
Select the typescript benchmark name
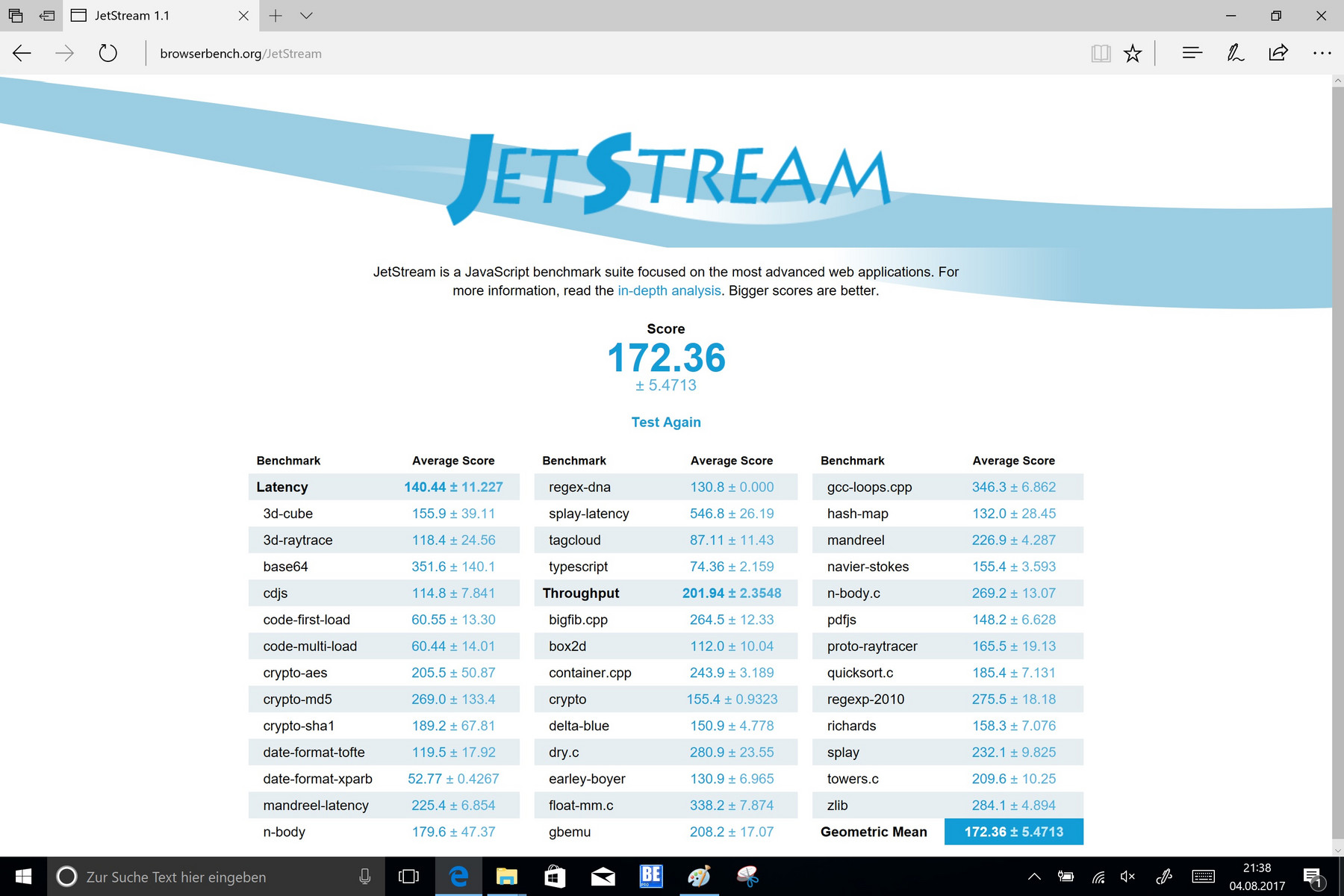coord(578,567)
